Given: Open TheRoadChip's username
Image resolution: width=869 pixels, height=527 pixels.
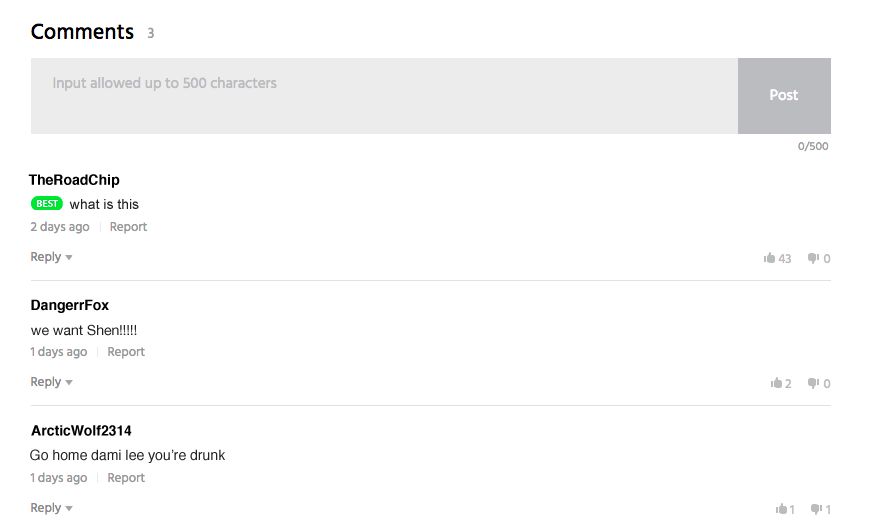Looking at the screenshot, I should click(74, 180).
